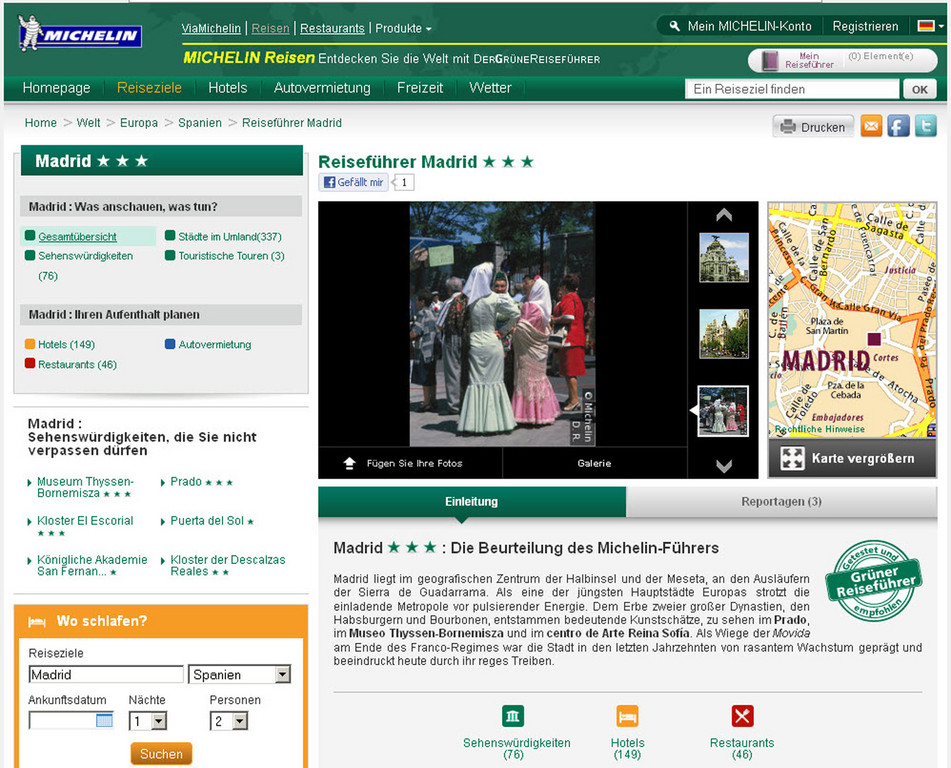Viewport: 951px width, 768px height.
Task: Open the ViaMichelin top link
Action: pyautogui.click(x=211, y=29)
